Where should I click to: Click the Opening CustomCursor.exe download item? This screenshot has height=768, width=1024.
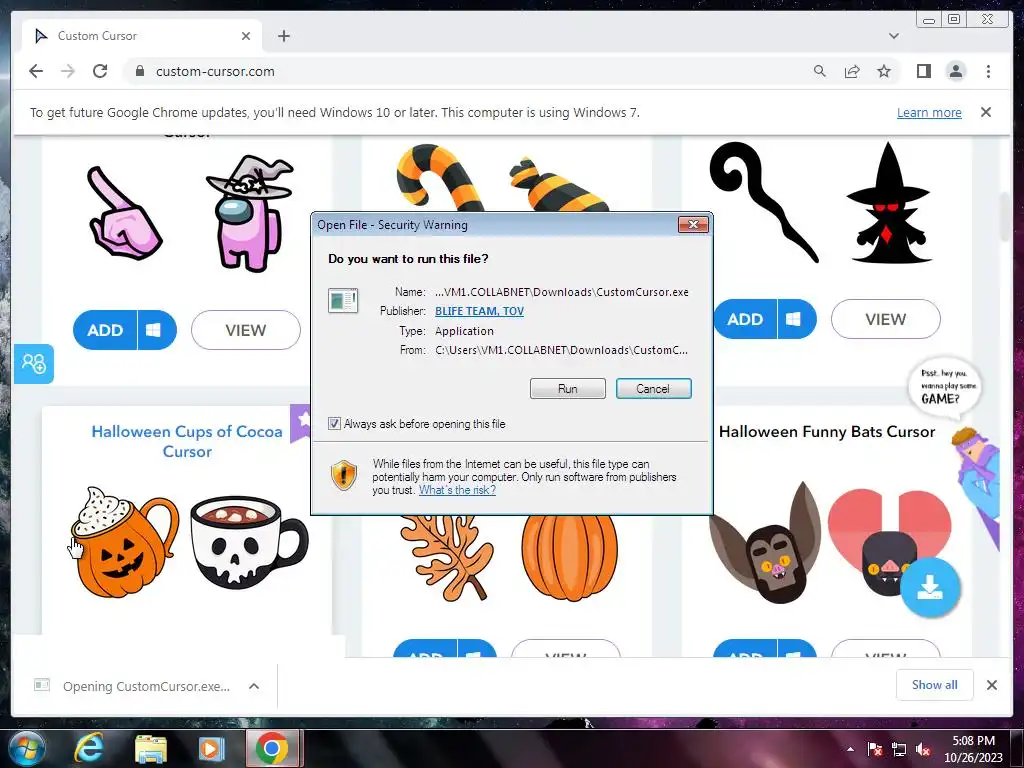point(133,686)
